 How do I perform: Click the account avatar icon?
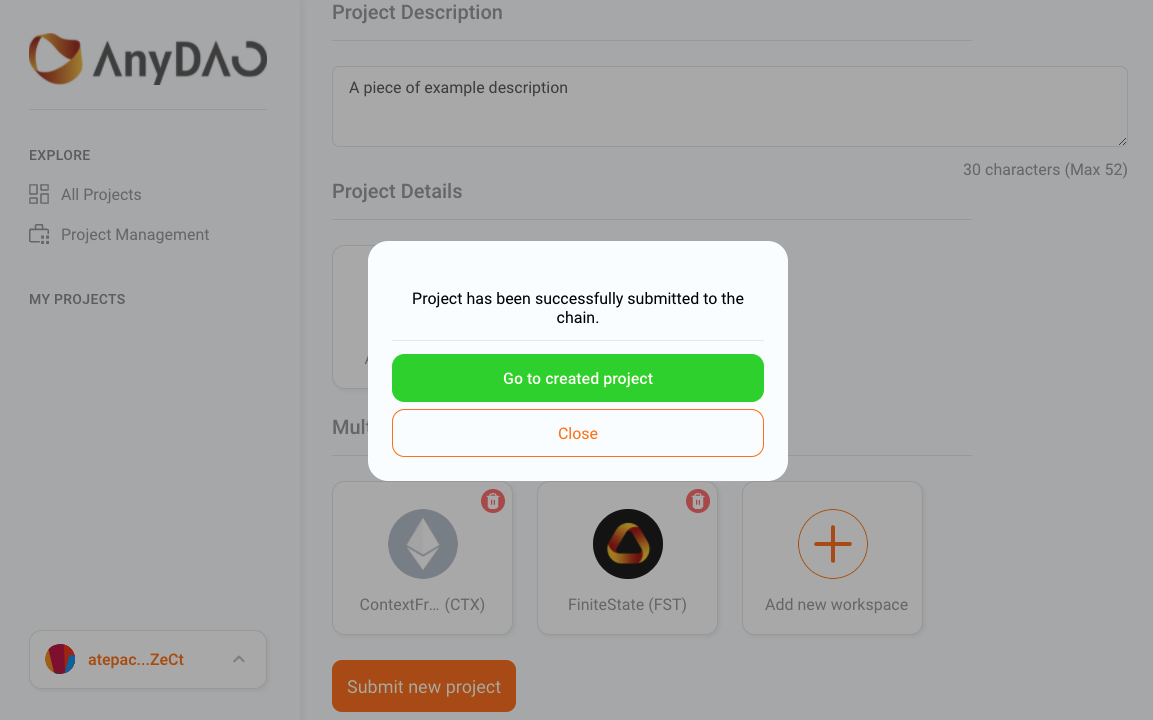point(60,659)
